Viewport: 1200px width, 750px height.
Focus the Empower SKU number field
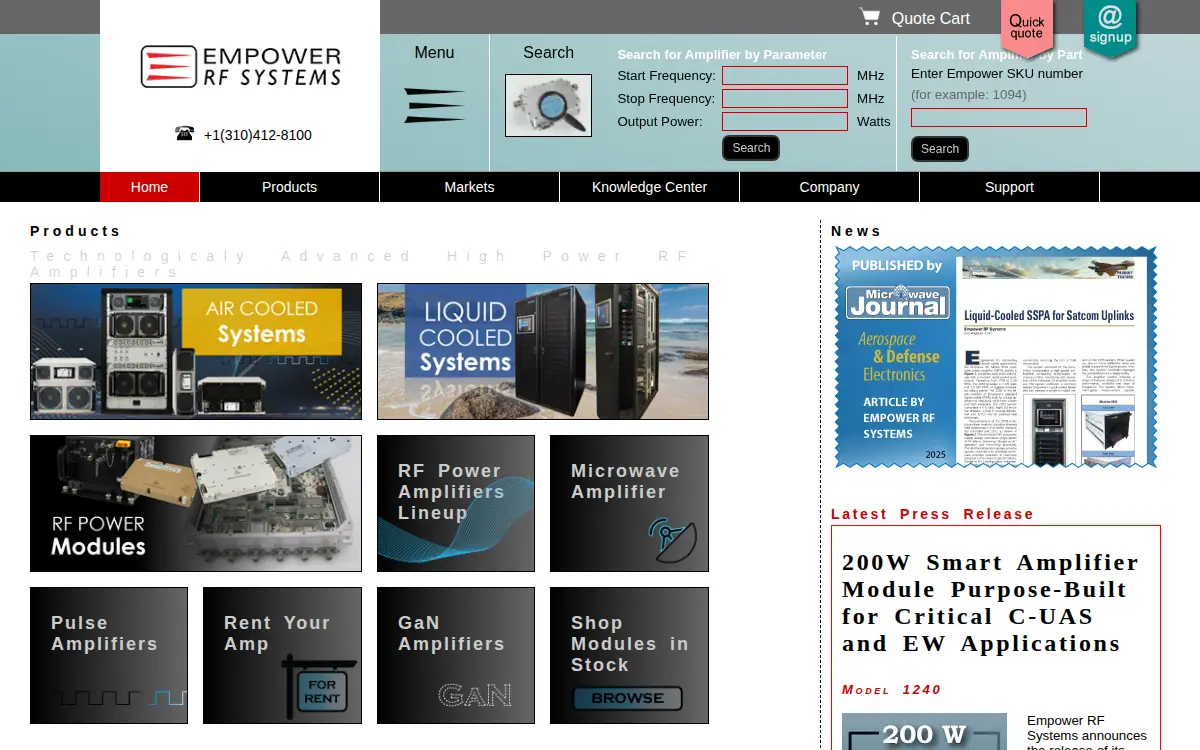click(x=998, y=117)
